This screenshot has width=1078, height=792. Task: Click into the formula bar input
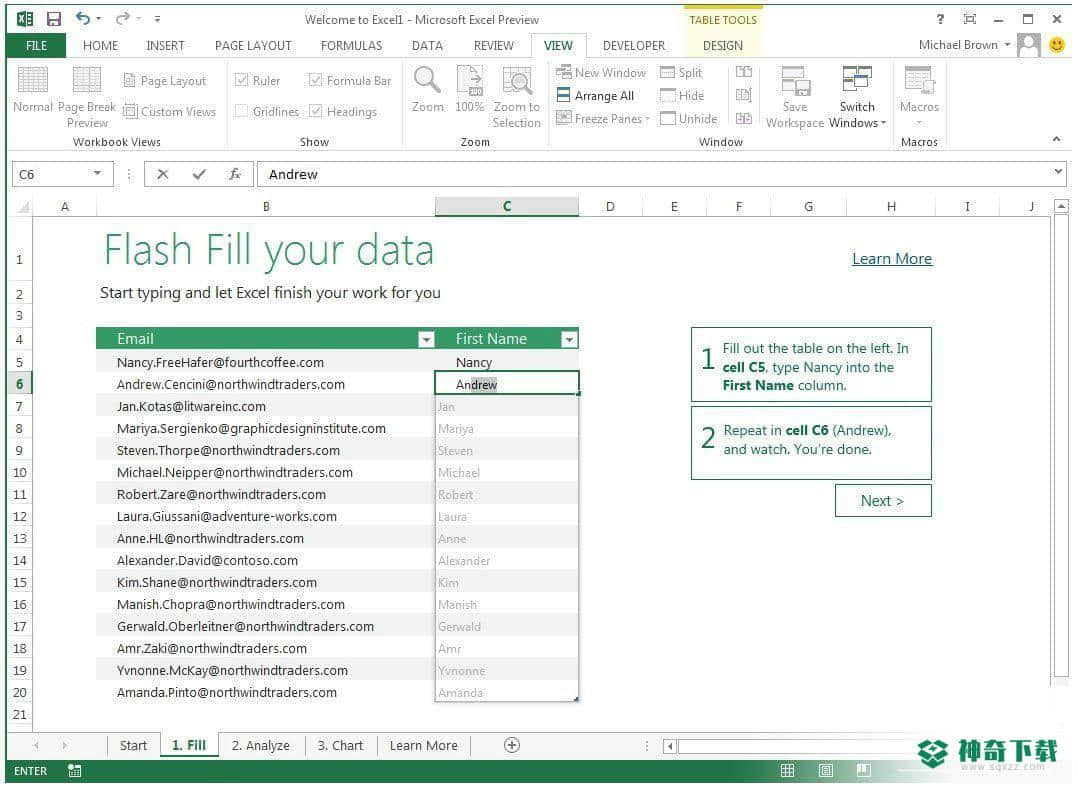pyautogui.click(x=653, y=175)
